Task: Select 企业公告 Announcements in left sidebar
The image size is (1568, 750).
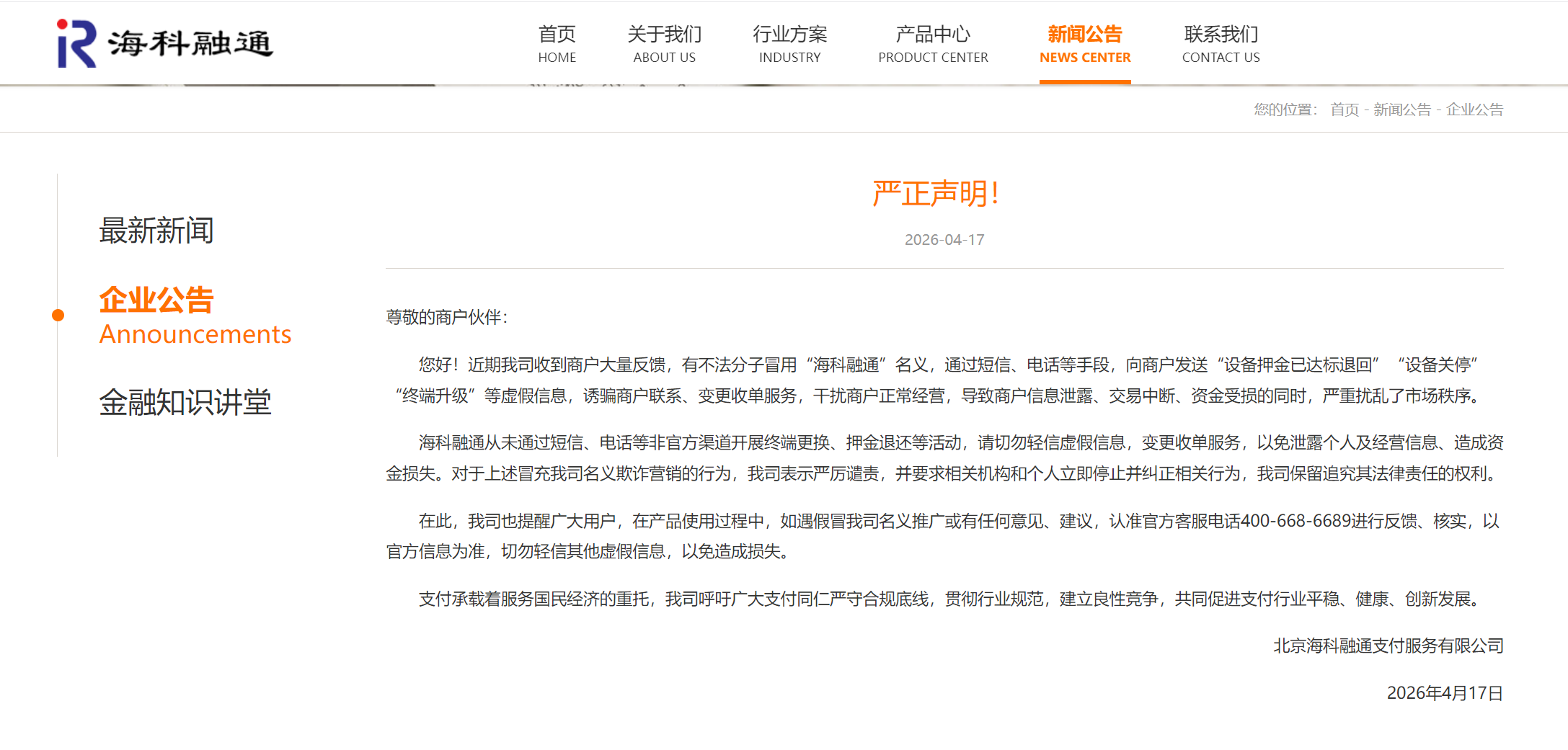Action: coord(195,316)
